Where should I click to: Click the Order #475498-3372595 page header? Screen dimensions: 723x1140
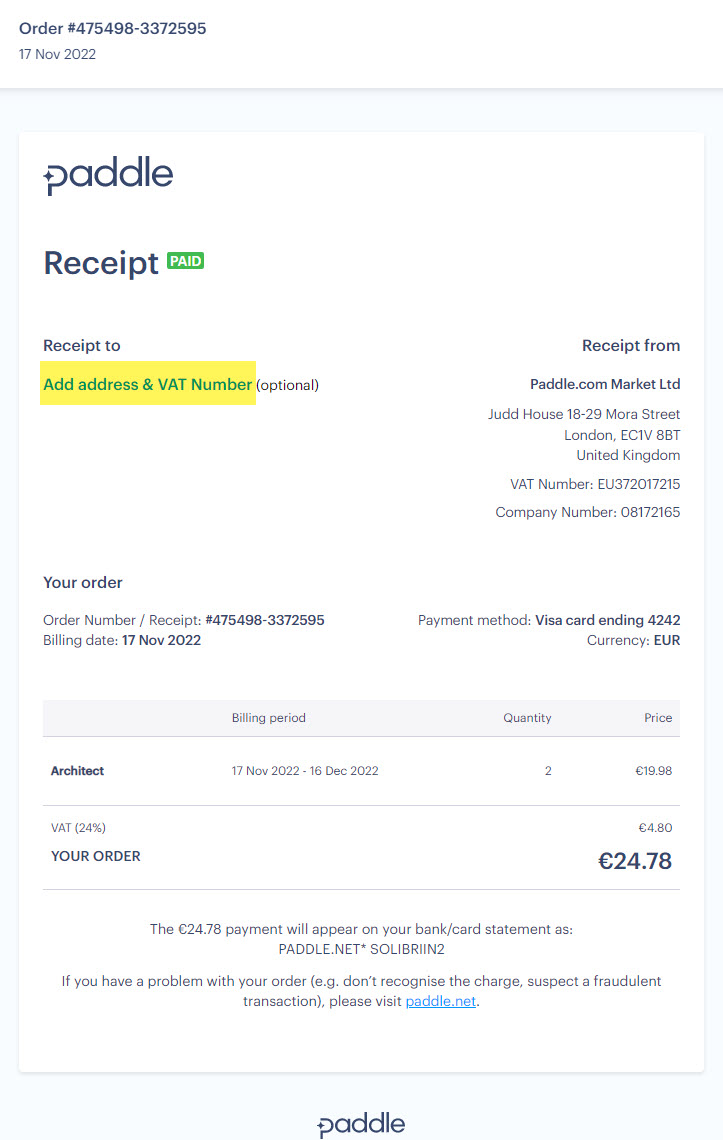pyautogui.click(x=113, y=28)
